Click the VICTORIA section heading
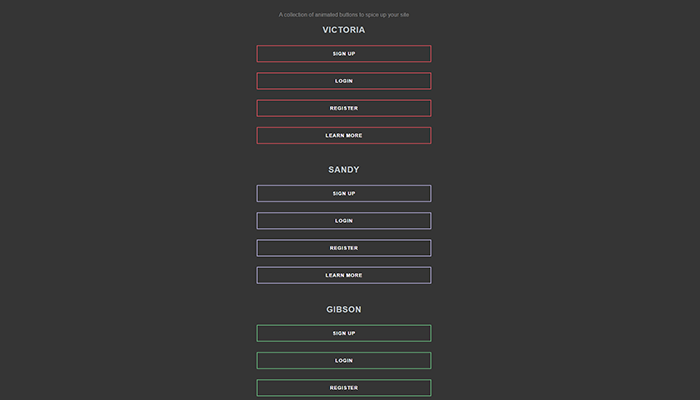 tap(344, 30)
